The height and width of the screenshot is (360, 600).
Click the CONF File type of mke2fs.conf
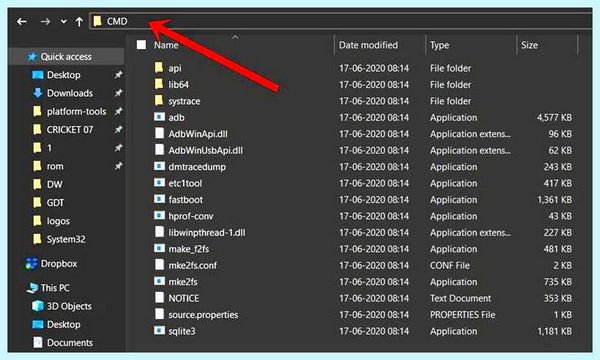450,266
